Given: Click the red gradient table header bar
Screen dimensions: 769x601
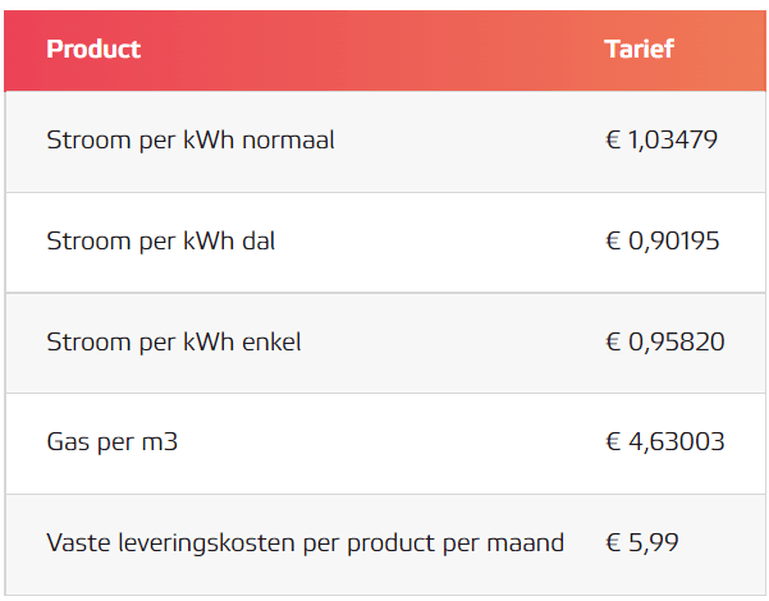Looking at the screenshot, I should [384, 51].
